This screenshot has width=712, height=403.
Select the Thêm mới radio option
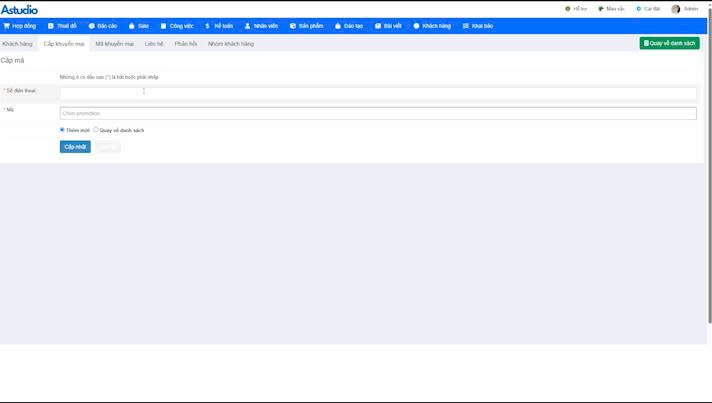62,129
